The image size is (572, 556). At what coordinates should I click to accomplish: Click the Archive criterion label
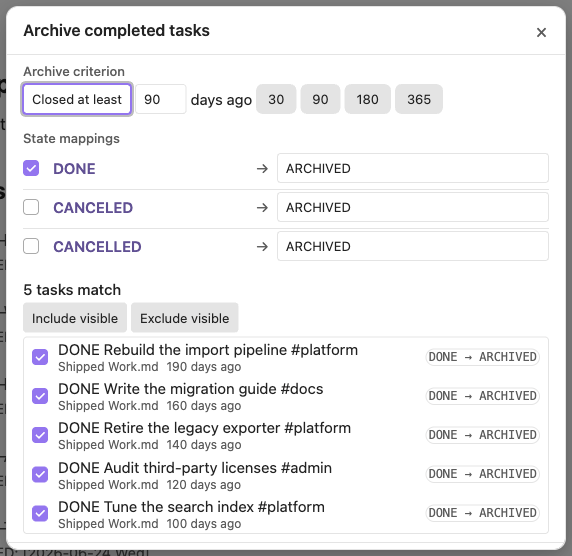click(74, 72)
